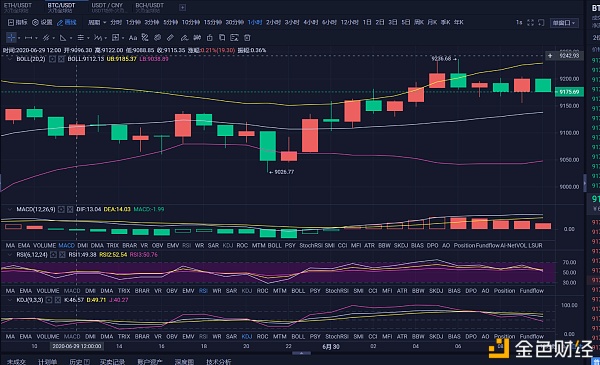The image size is (600, 365).
Task: Click the ruler measuring tool icon
Action: (170, 37)
